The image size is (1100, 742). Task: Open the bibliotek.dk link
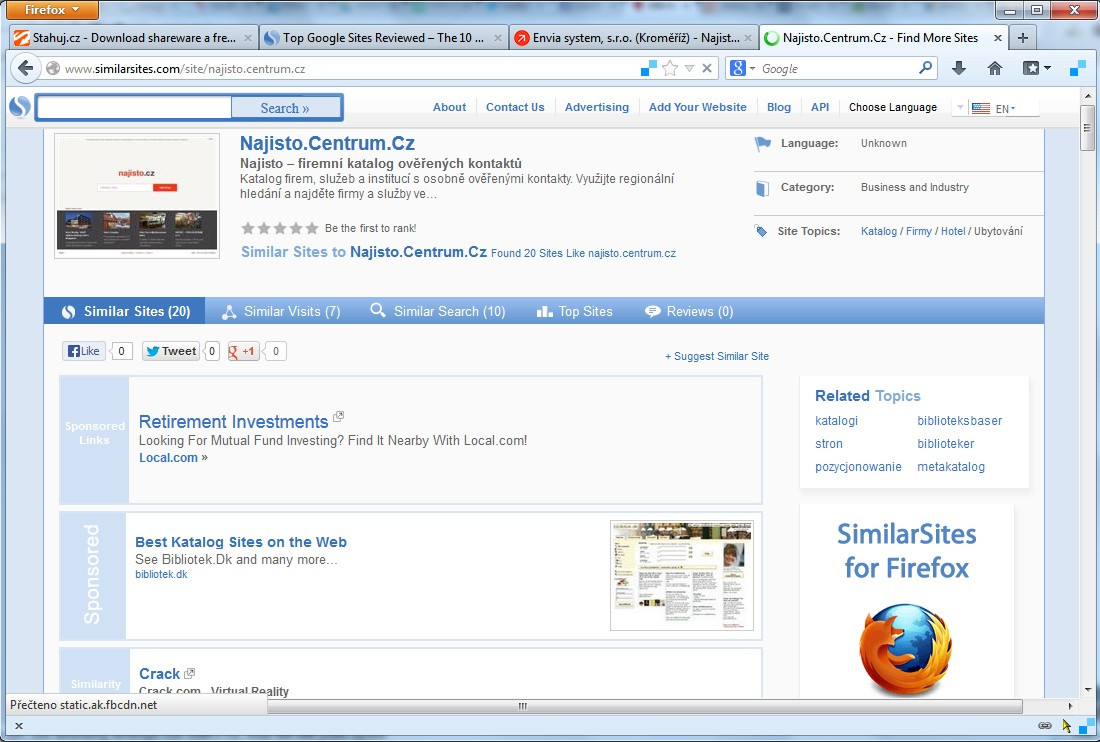pos(161,574)
